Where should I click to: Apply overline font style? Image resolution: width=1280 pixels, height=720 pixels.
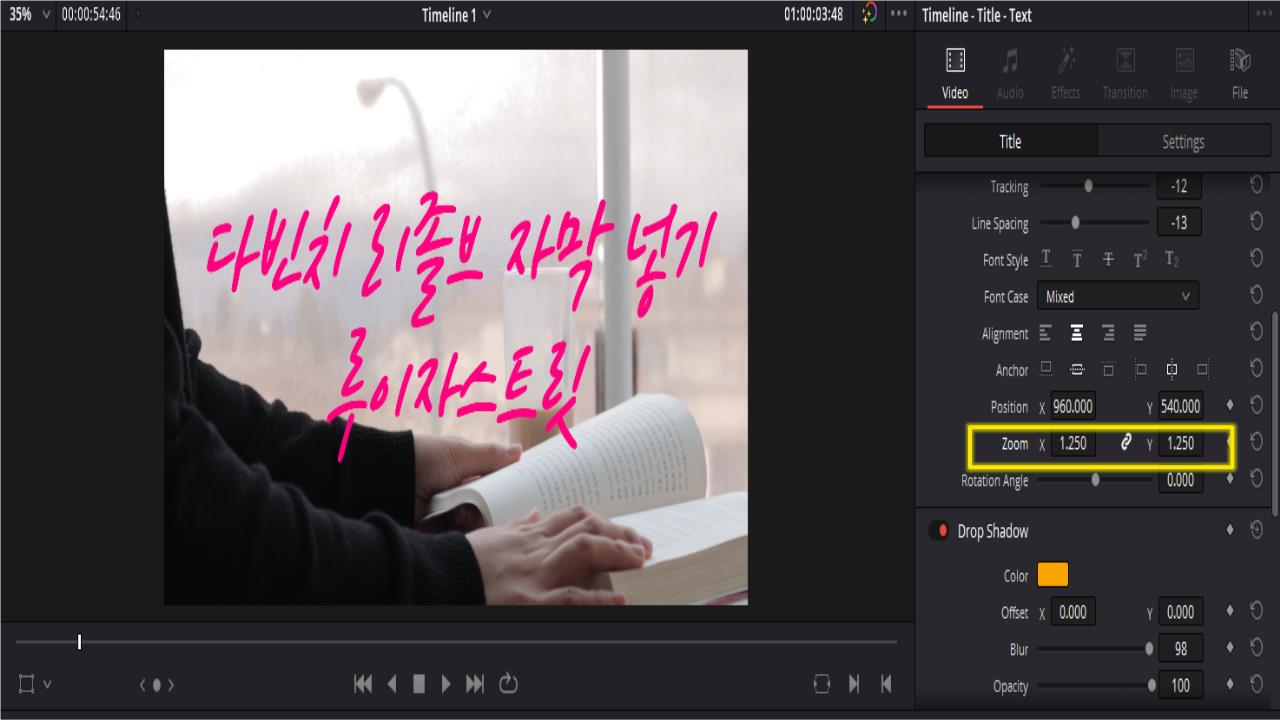click(x=1077, y=259)
